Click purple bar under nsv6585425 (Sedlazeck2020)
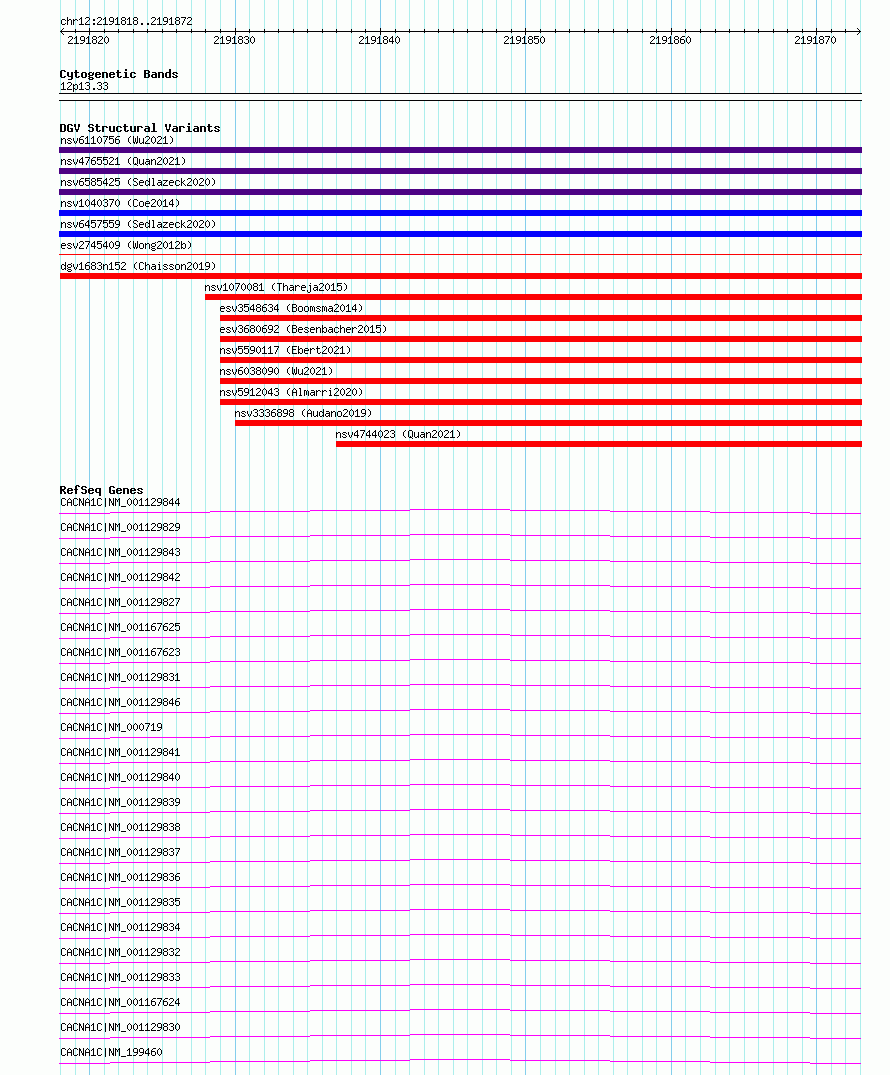The image size is (890, 1075). pos(461,192)
